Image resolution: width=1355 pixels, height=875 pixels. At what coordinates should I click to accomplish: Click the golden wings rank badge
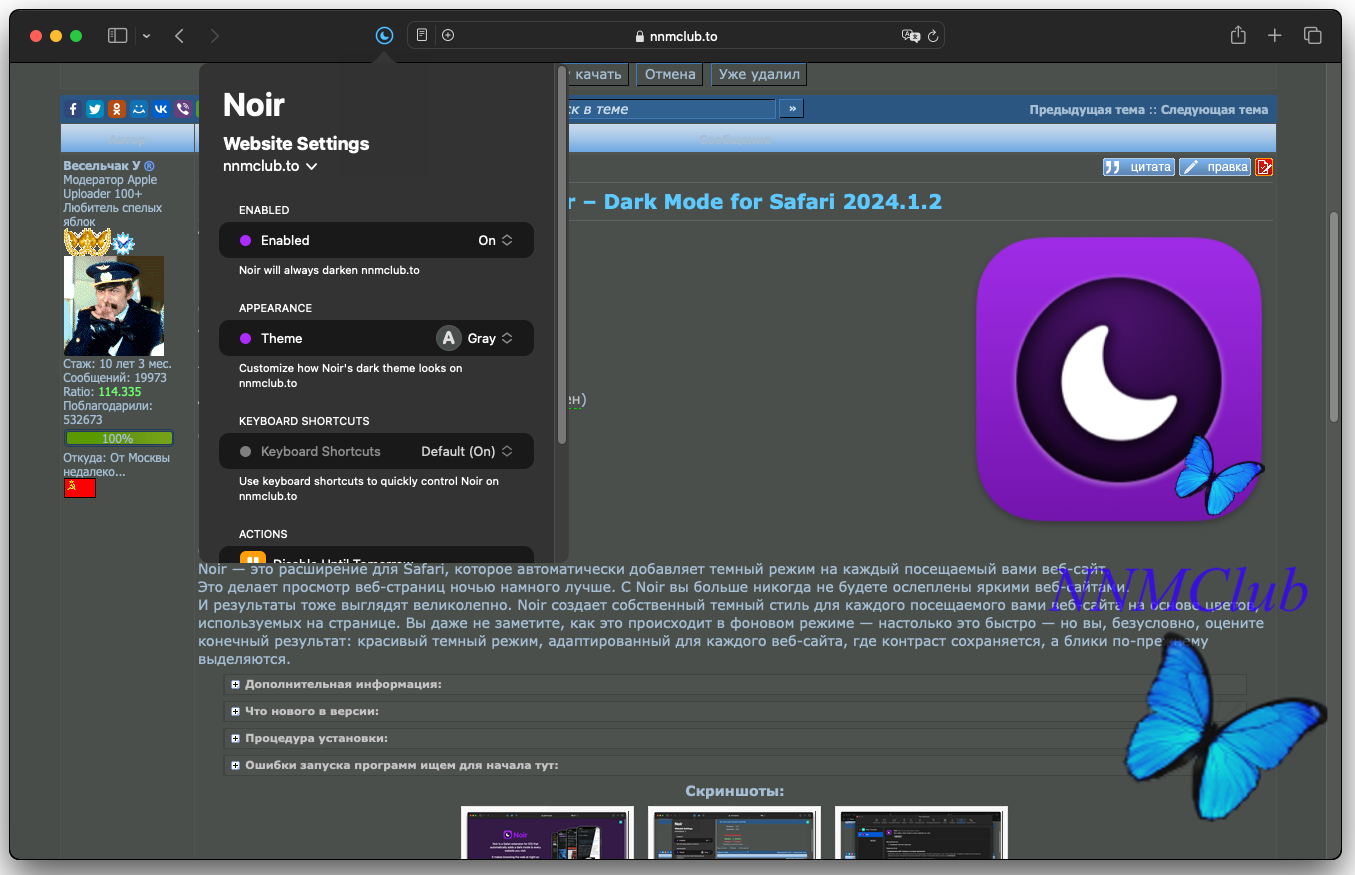(87, 242)
